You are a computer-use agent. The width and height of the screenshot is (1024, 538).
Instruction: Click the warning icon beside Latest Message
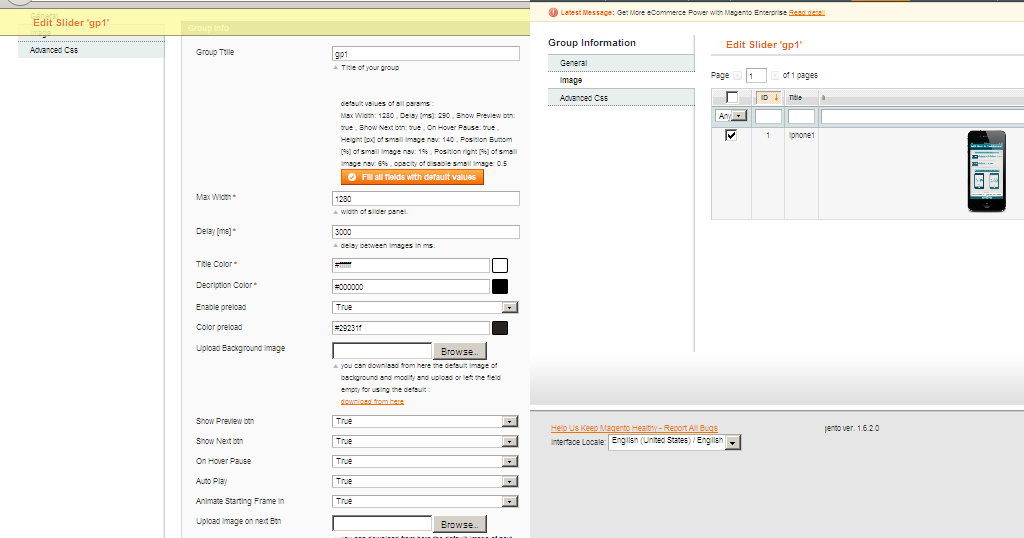point(553,12)
